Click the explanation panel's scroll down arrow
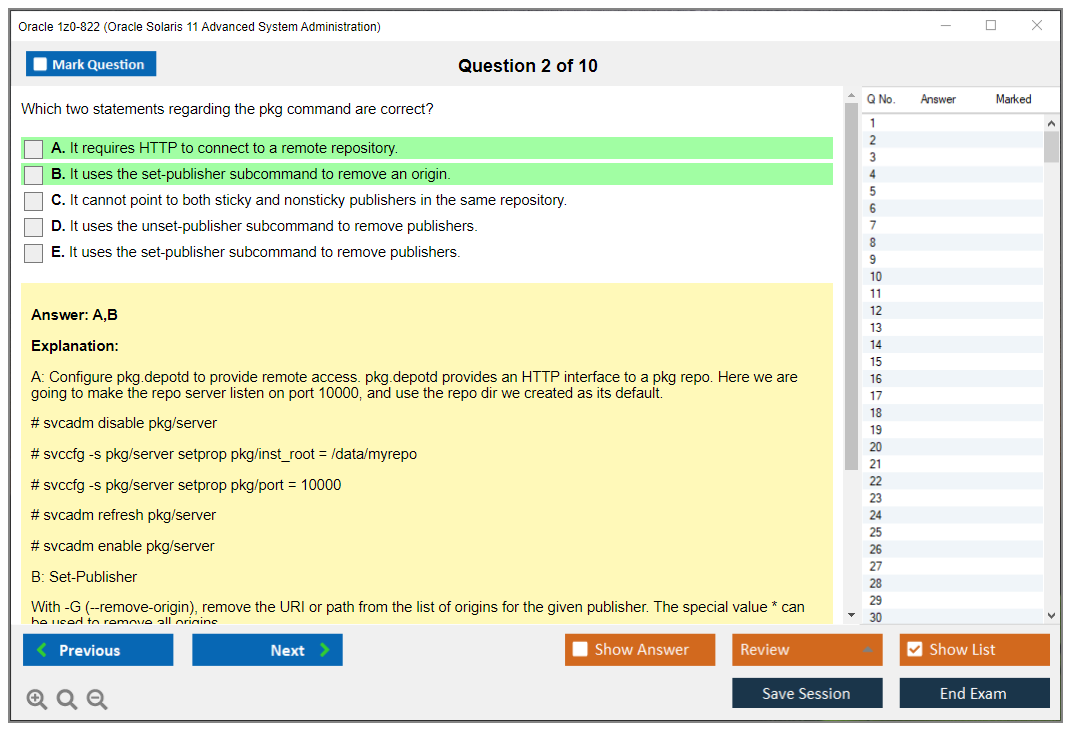Screen dimensions: 1075x735 851,614
